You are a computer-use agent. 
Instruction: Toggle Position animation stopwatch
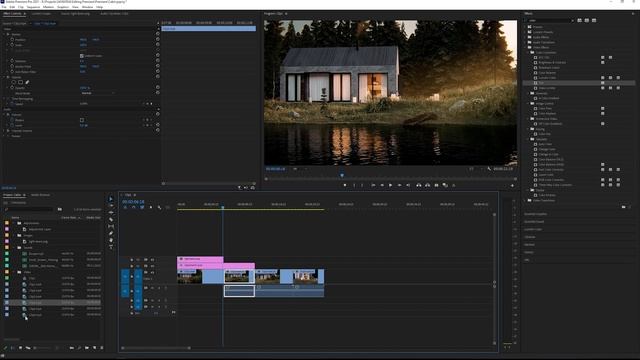pos(12,40)
